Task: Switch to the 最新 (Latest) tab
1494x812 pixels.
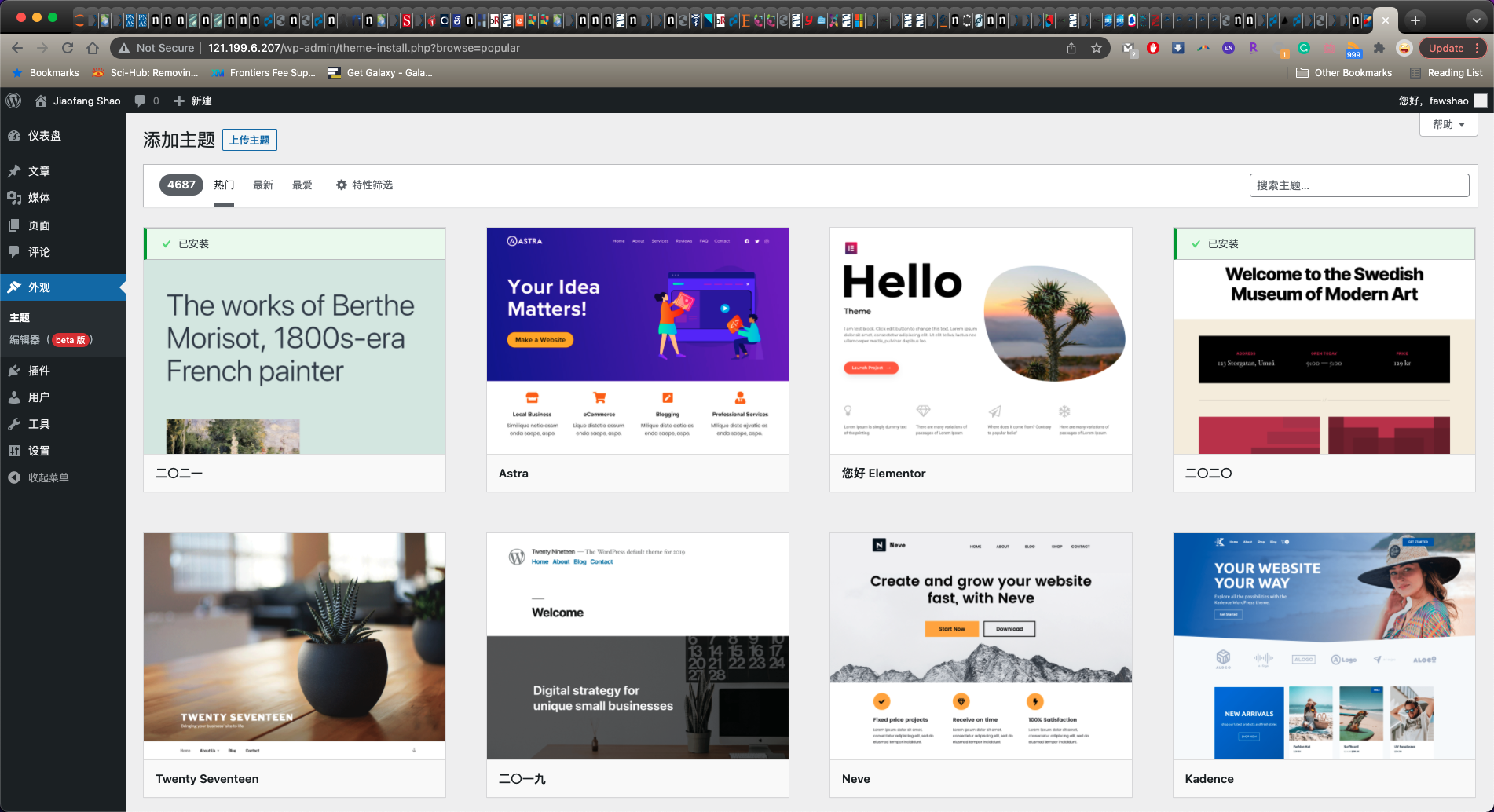Action: pos(263,185)
